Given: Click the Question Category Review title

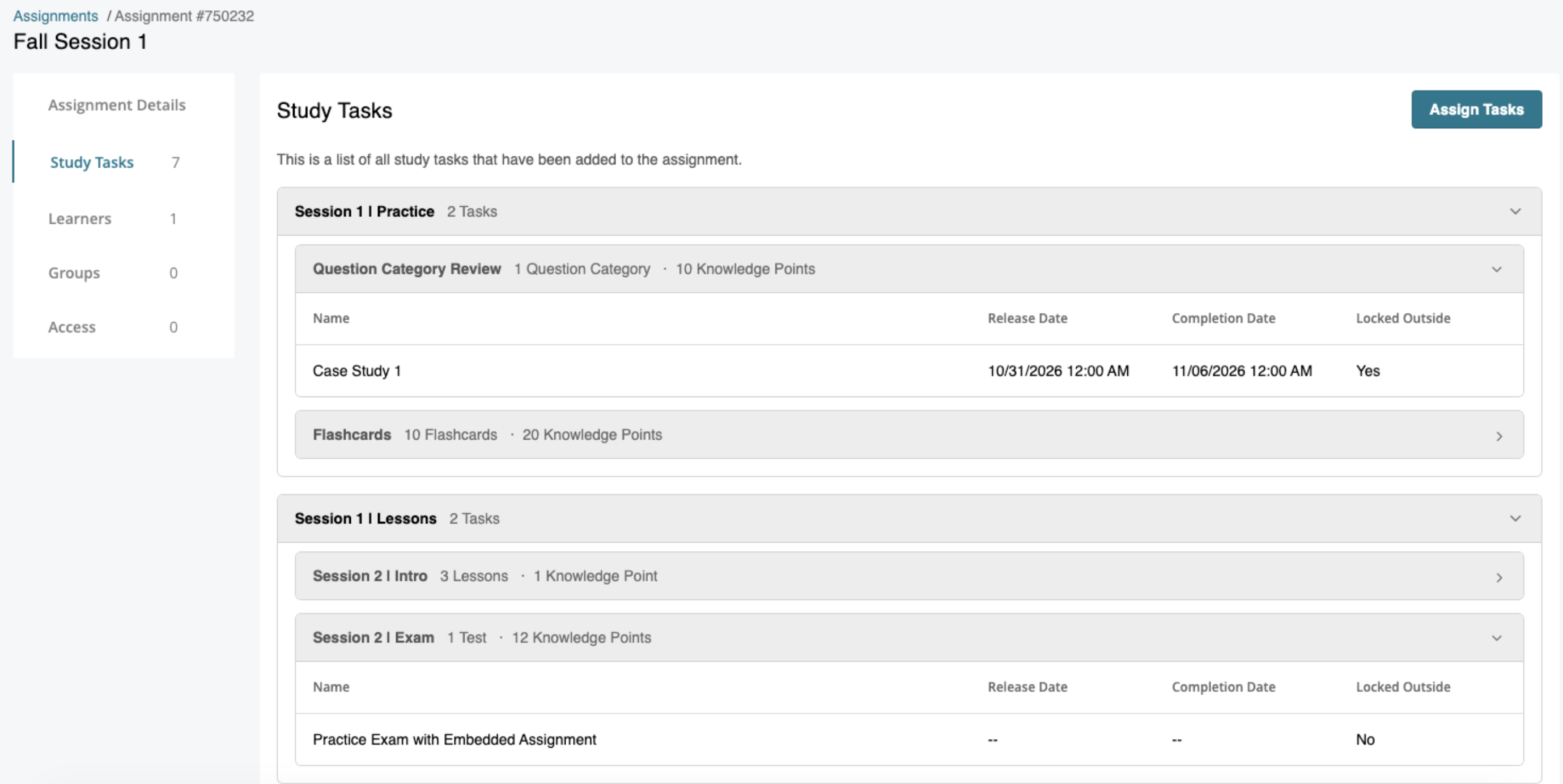Looking at the screenshot, I should (406, 269).
